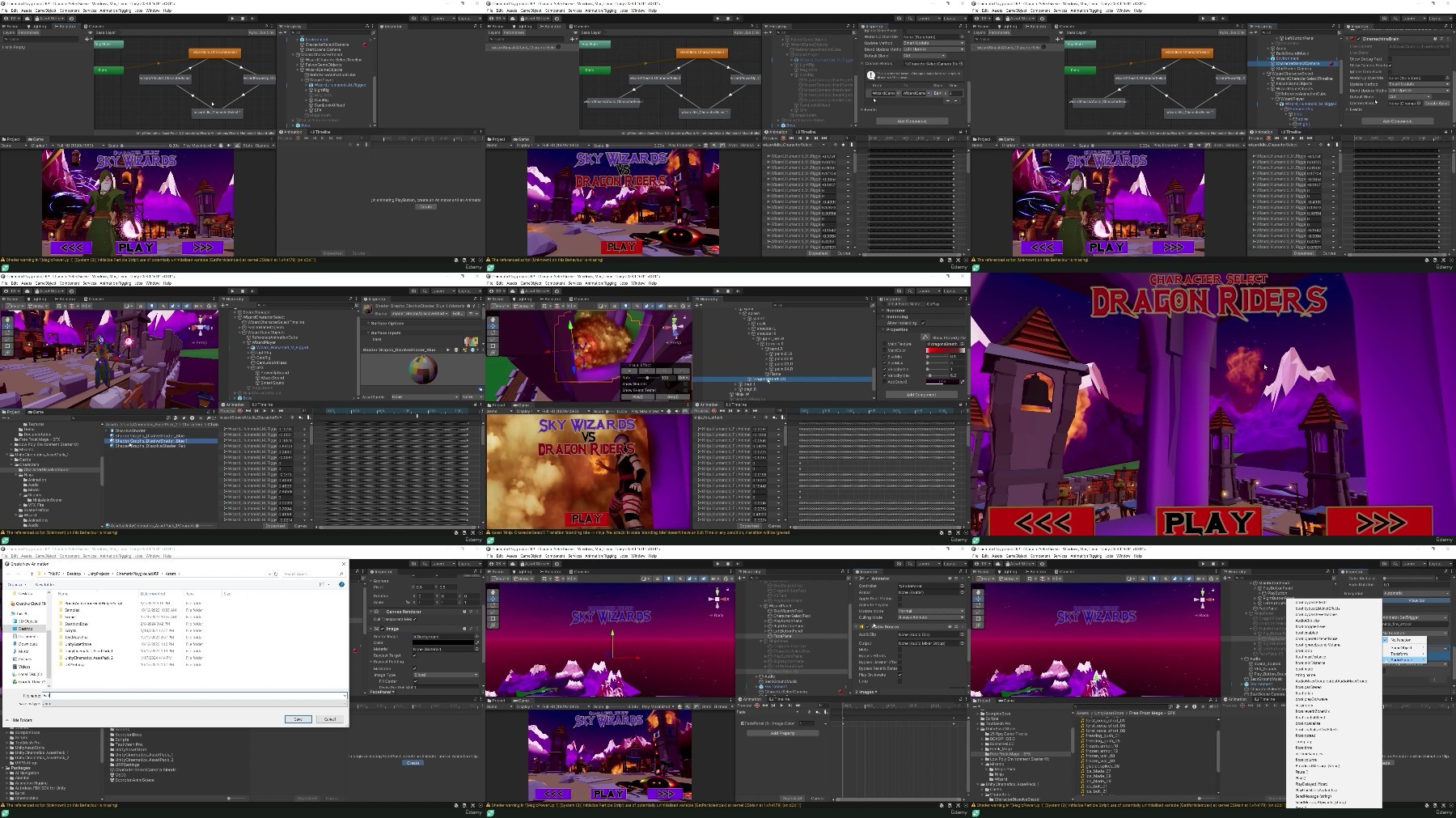Toggle Cull Transparent Mesh under Canvas Renderer

pyautogui.click(x=414, y=619)
